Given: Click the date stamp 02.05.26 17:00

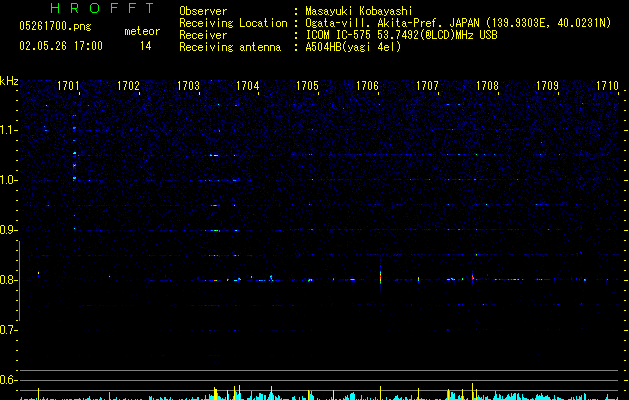Looking at the screenshot, I should click(x=61, y=46).
